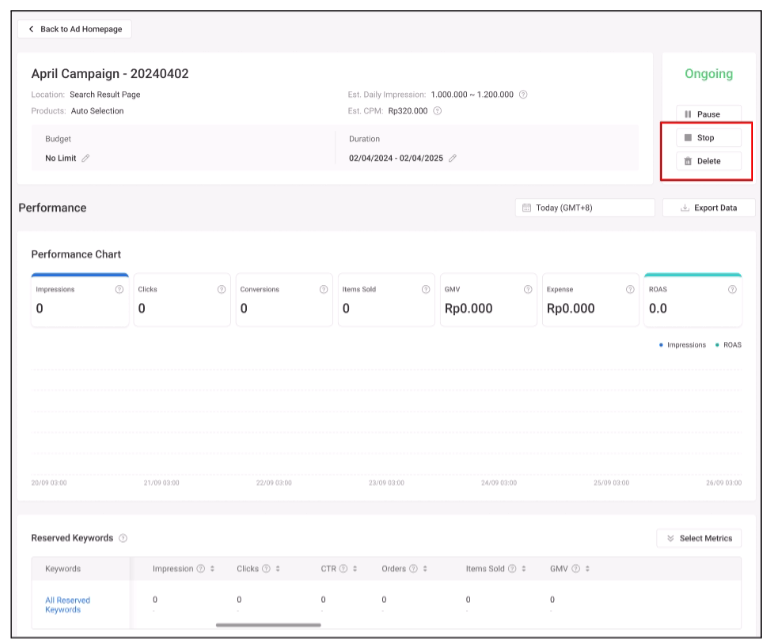The image size is (774, 643).
Task: Sort table by Impression column
Action: (212, 569)
